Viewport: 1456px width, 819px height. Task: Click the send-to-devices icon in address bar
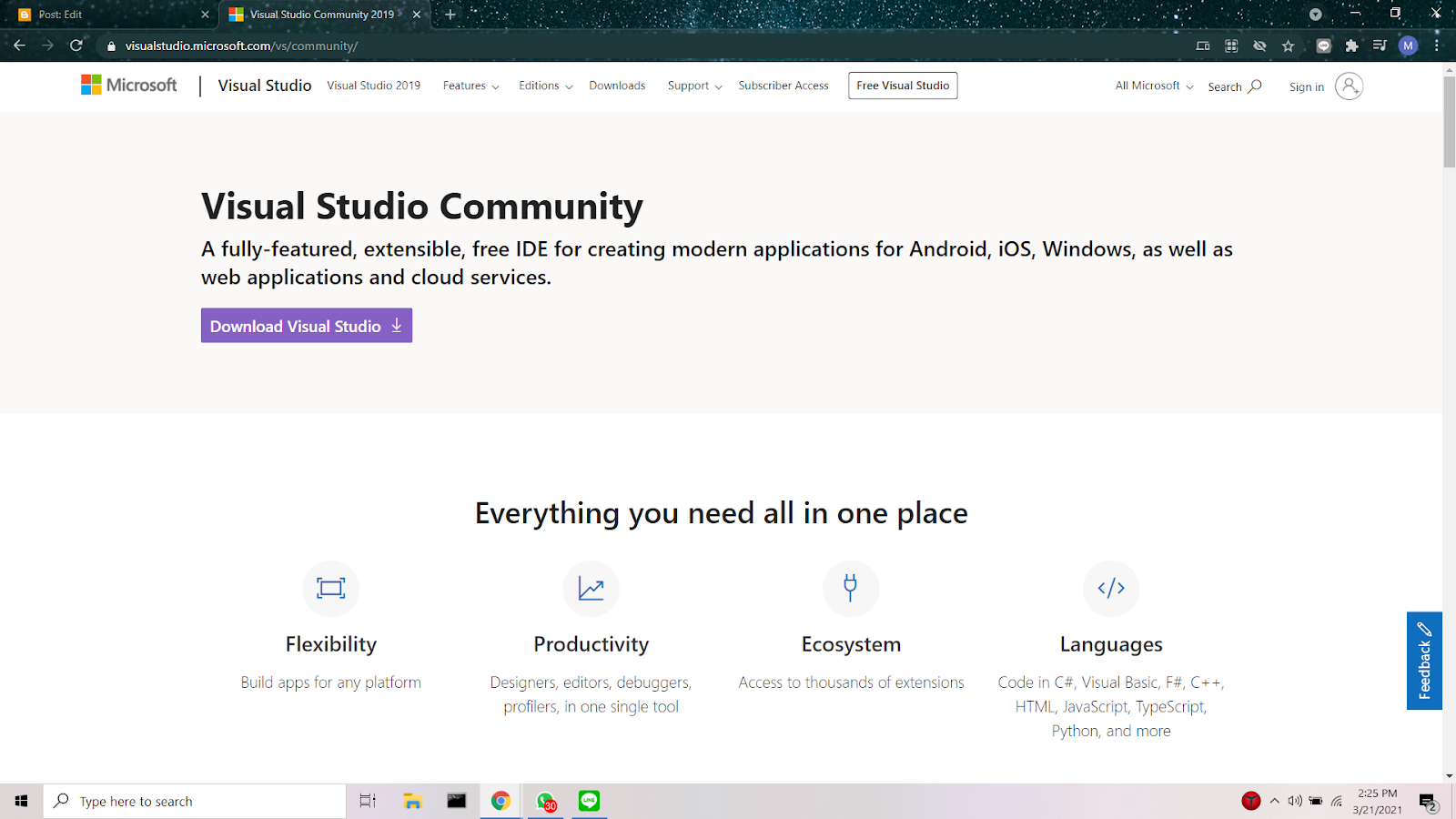[1203, 45]
